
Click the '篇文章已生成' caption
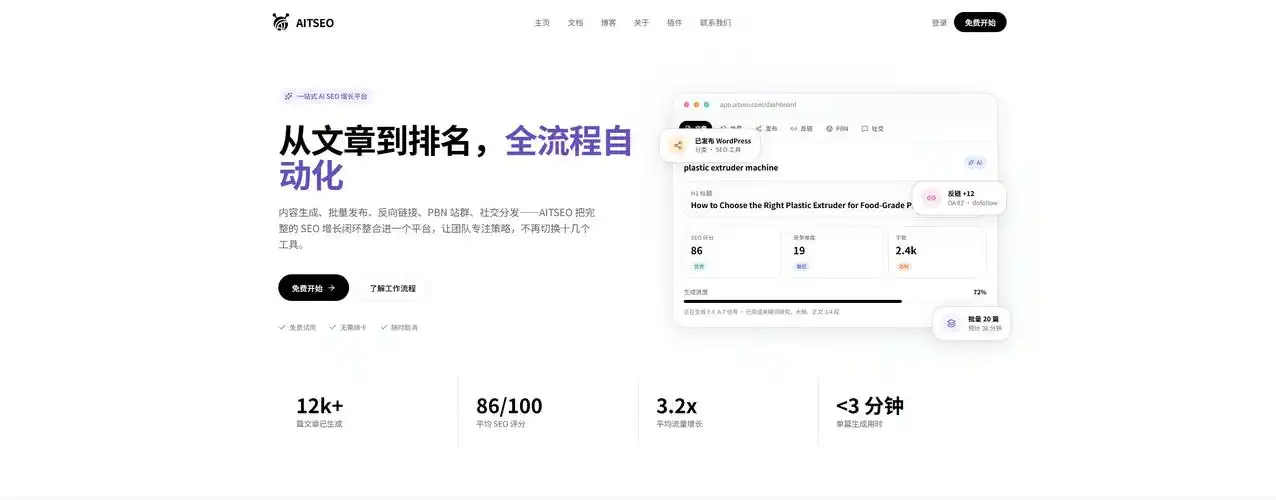pos(319,424)
